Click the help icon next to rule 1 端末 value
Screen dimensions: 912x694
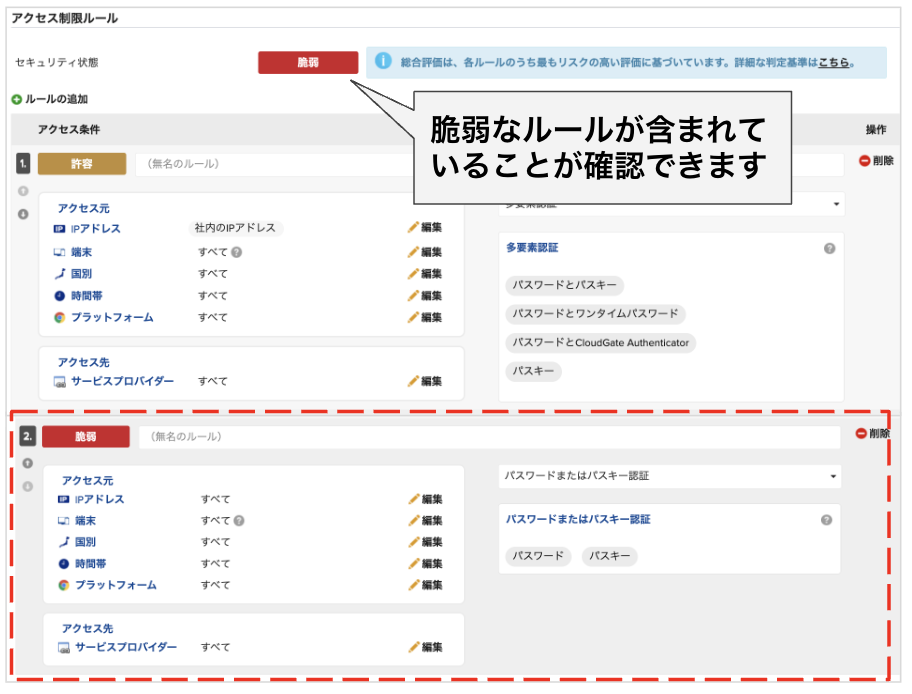click(x=236, y=252)
